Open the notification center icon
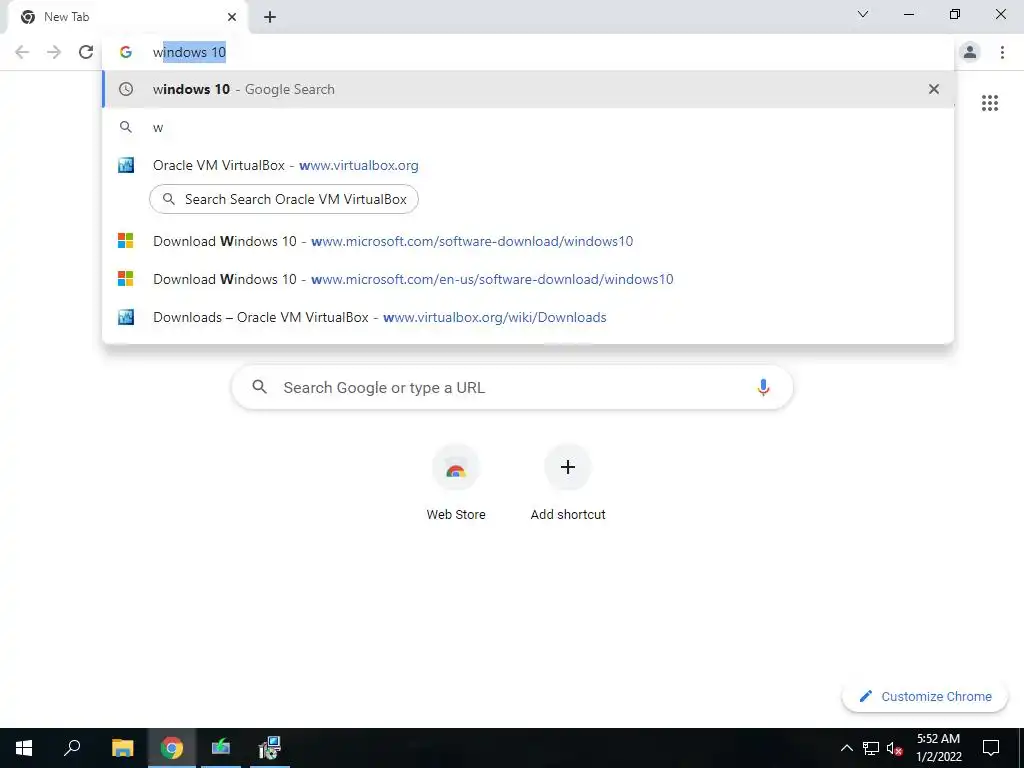Viewport: 1024px width, 768px height. coord(991,748)
